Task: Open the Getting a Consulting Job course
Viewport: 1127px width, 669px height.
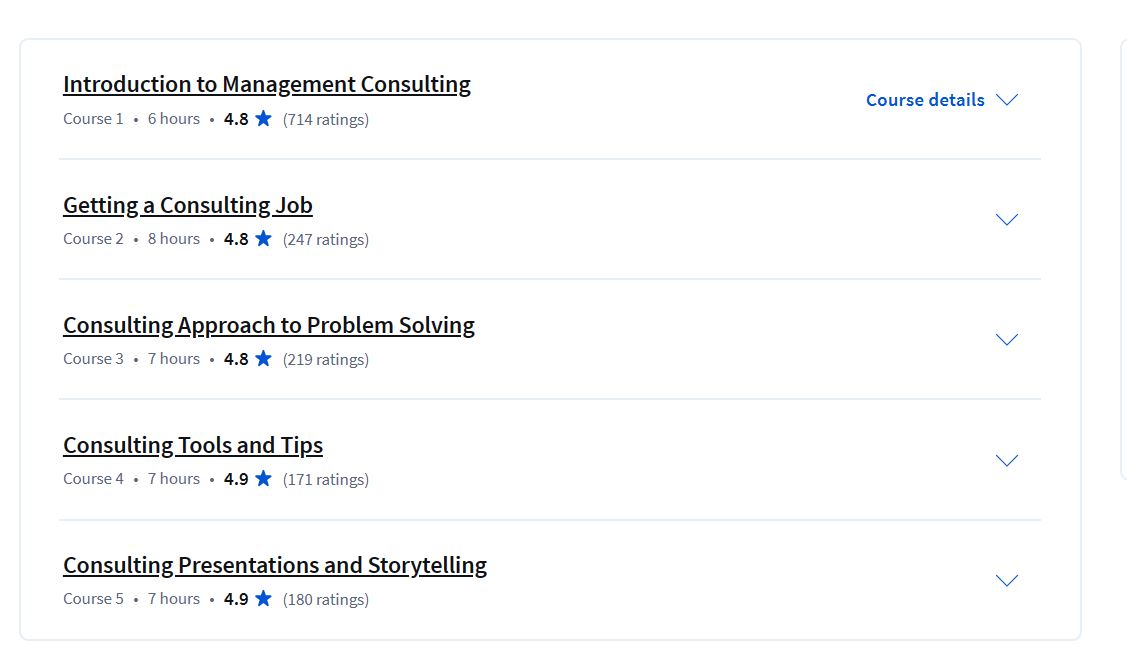Action: coord(187,205)
